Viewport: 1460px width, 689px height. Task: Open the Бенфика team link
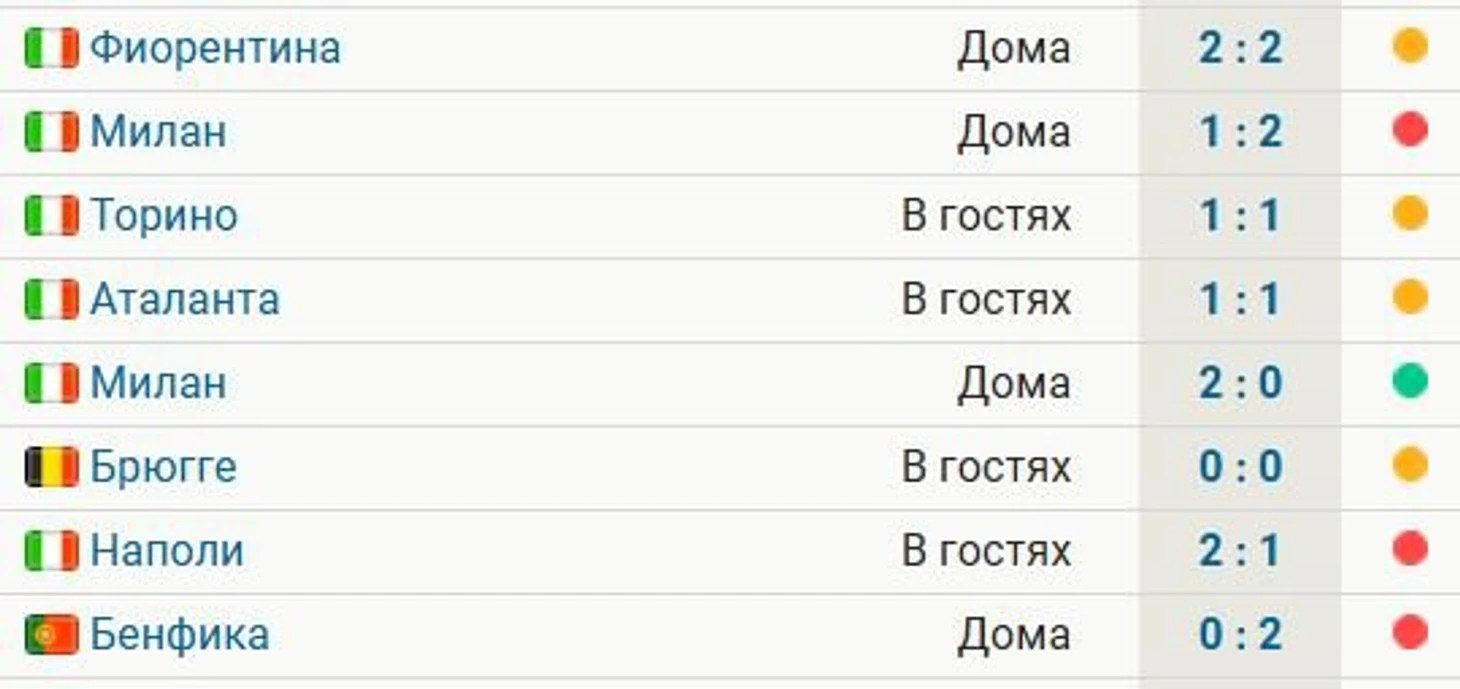click(180, 635)
